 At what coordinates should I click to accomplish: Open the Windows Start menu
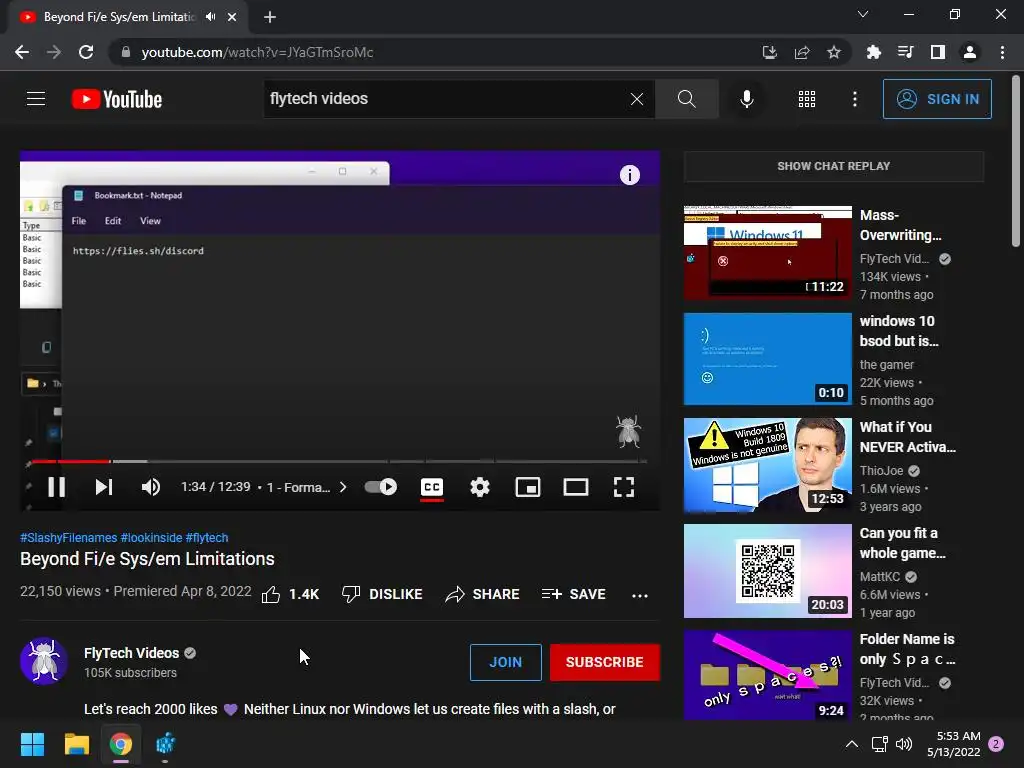[32, 744]
